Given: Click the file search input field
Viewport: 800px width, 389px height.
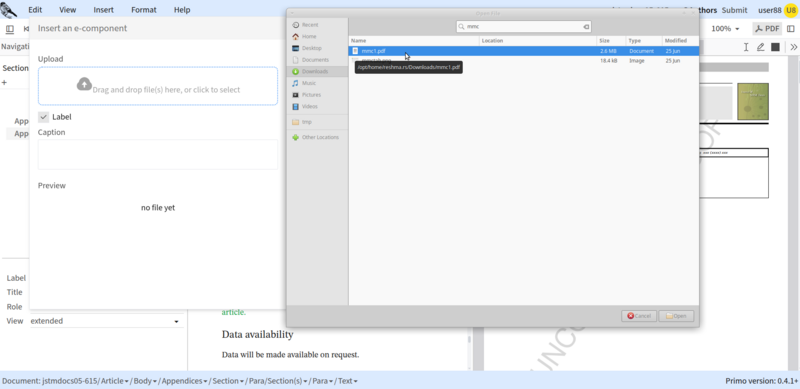Looking at the screenshot, I should click(x=523, y=27).
